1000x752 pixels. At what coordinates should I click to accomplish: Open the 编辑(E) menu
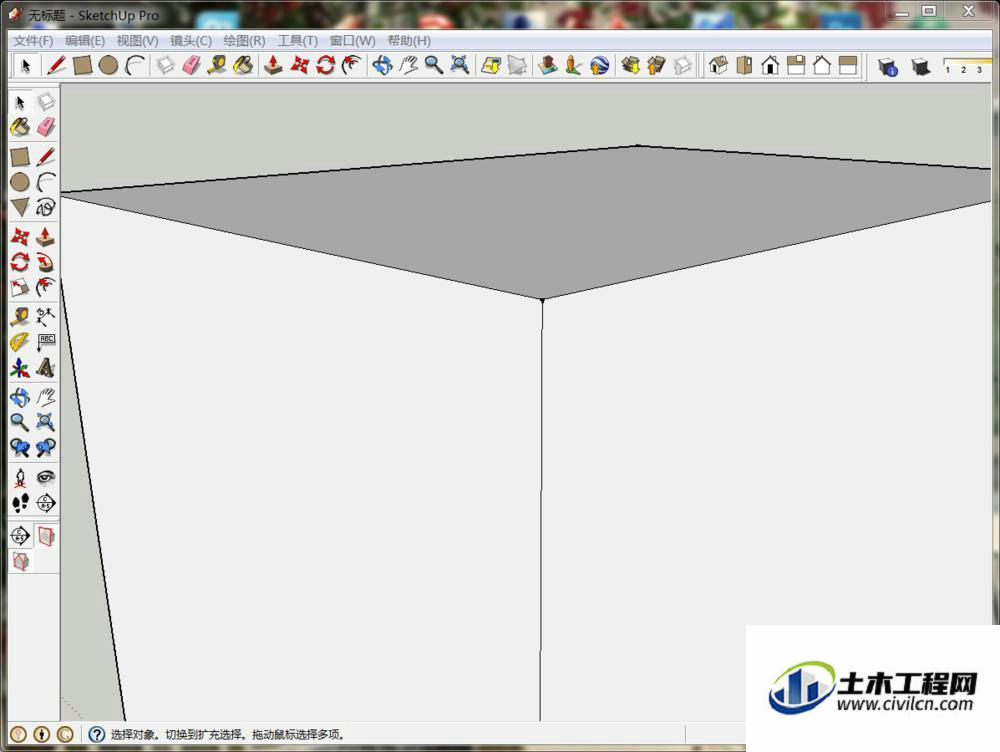click(85, 41)
